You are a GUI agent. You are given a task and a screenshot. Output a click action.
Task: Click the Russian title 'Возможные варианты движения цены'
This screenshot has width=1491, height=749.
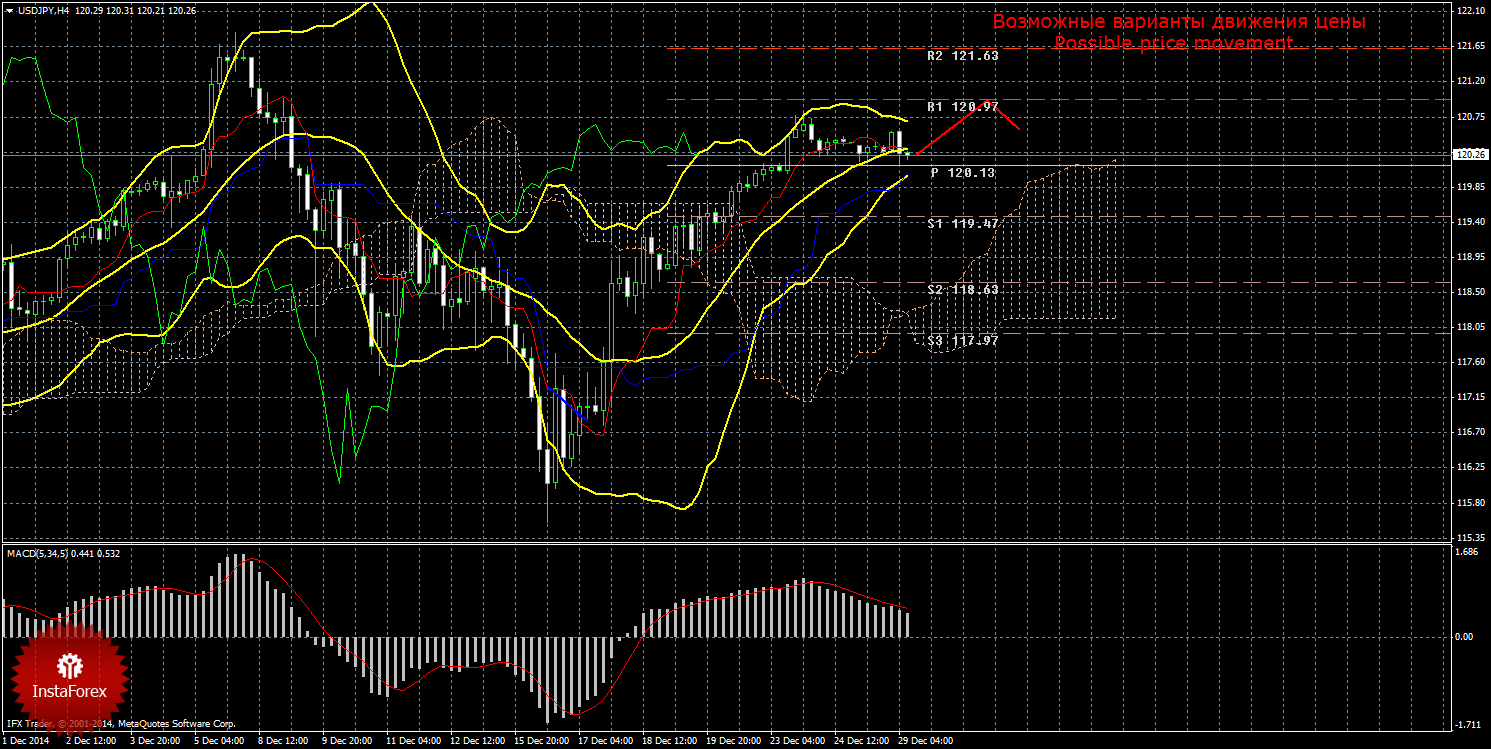[1179, 21]
